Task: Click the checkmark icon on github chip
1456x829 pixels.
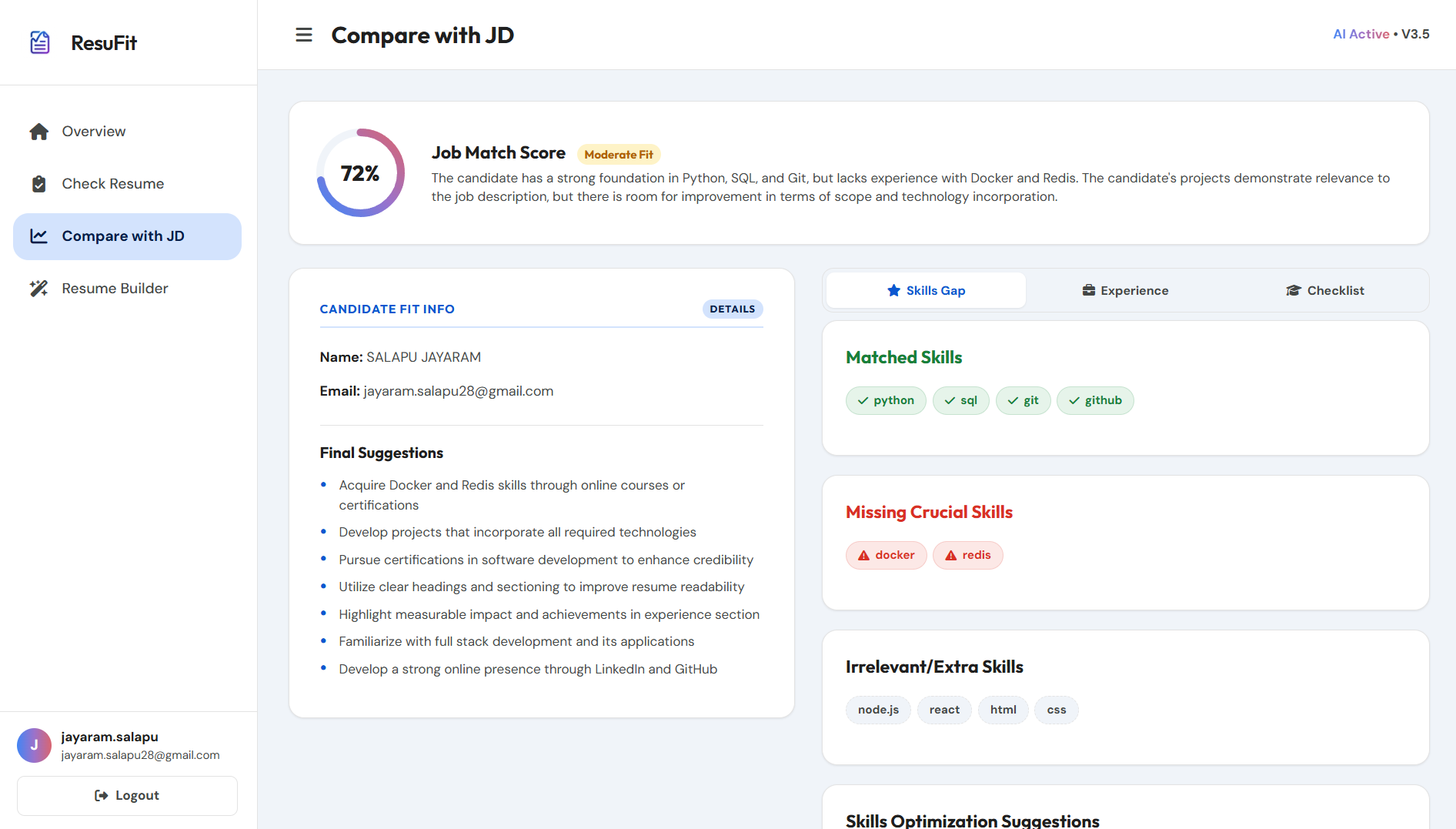Action: (1074, 400)
